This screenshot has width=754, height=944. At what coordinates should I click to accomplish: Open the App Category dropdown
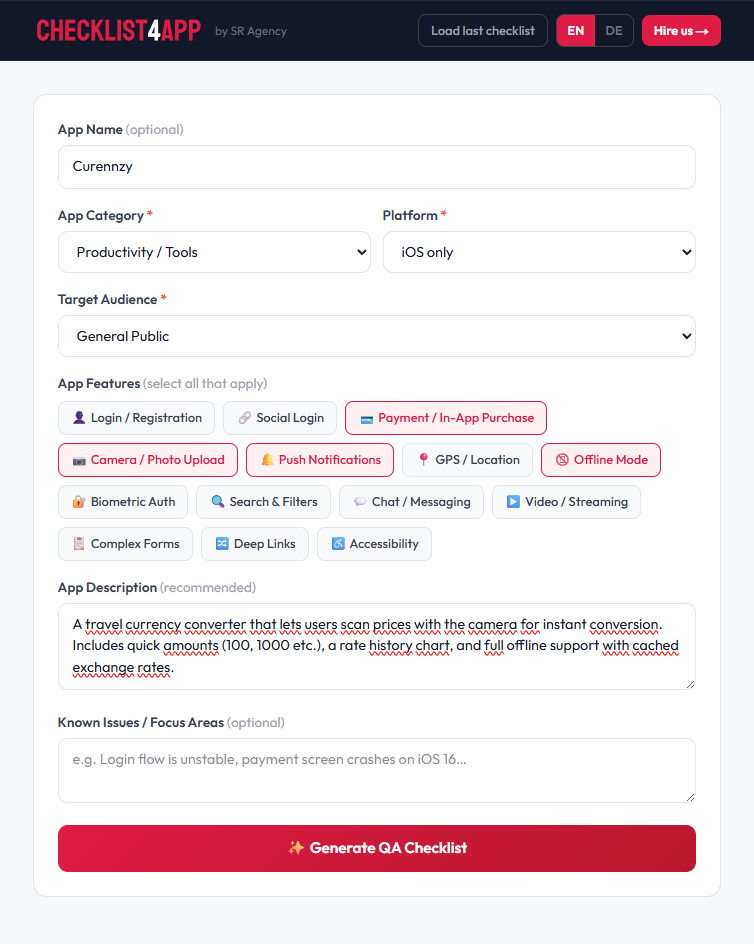pyautogui.click(x=214, y=252)
